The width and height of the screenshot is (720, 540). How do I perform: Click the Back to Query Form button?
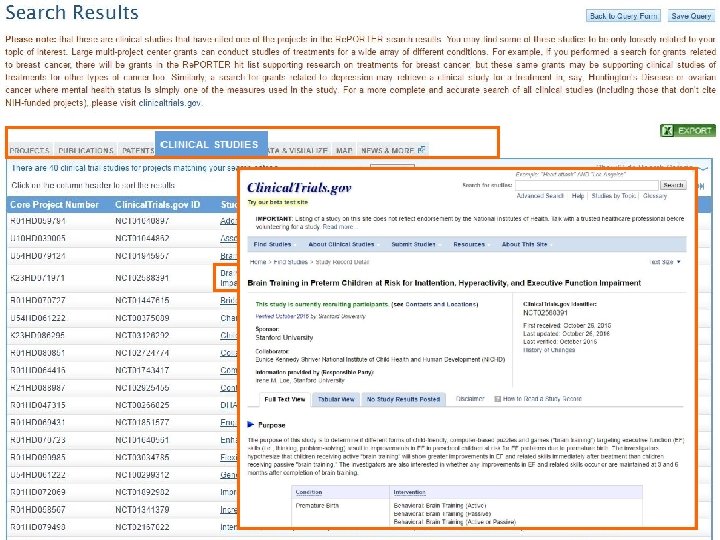623,16
